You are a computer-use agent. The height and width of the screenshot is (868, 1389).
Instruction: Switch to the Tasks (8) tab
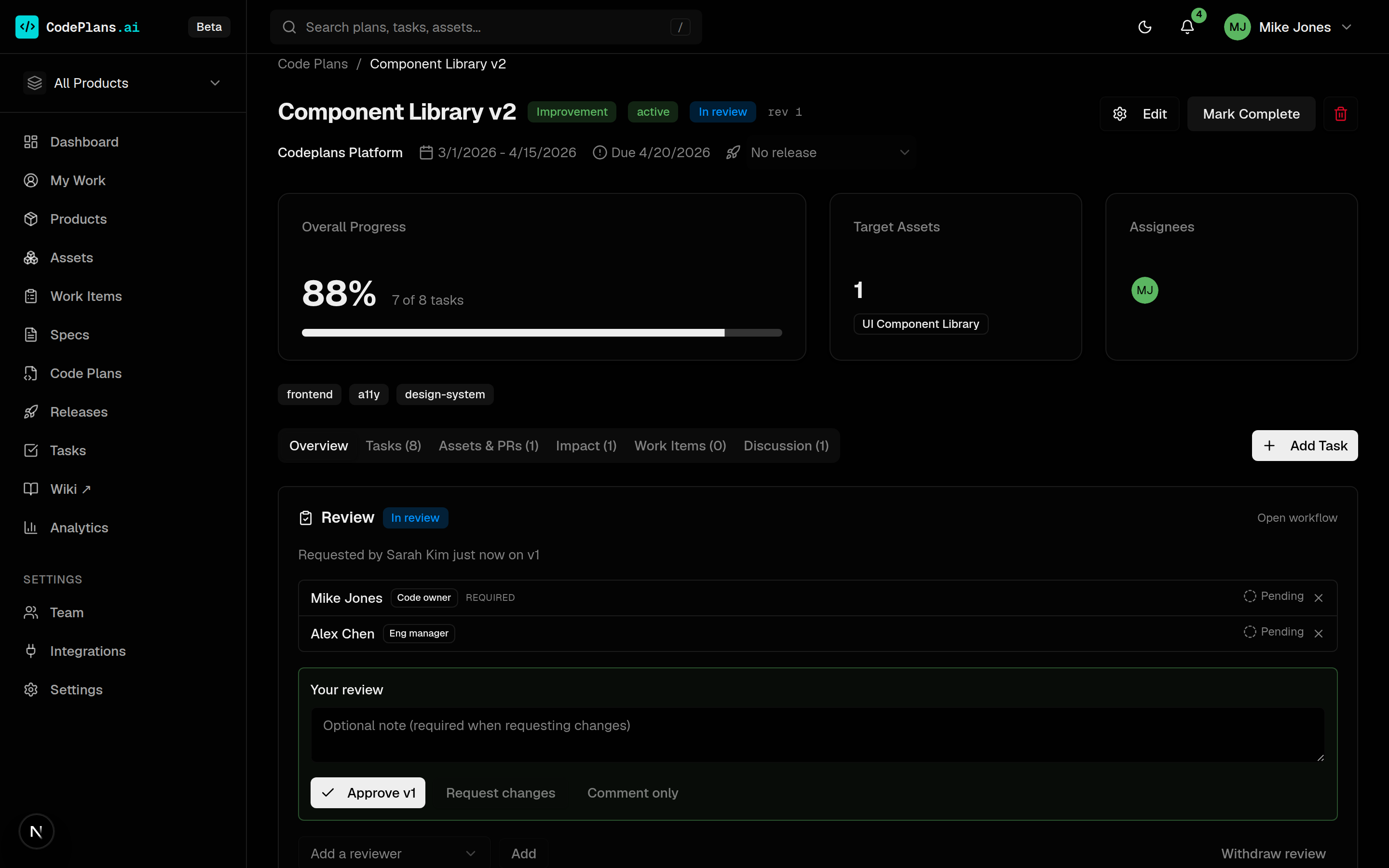click(x=393, y=446)
